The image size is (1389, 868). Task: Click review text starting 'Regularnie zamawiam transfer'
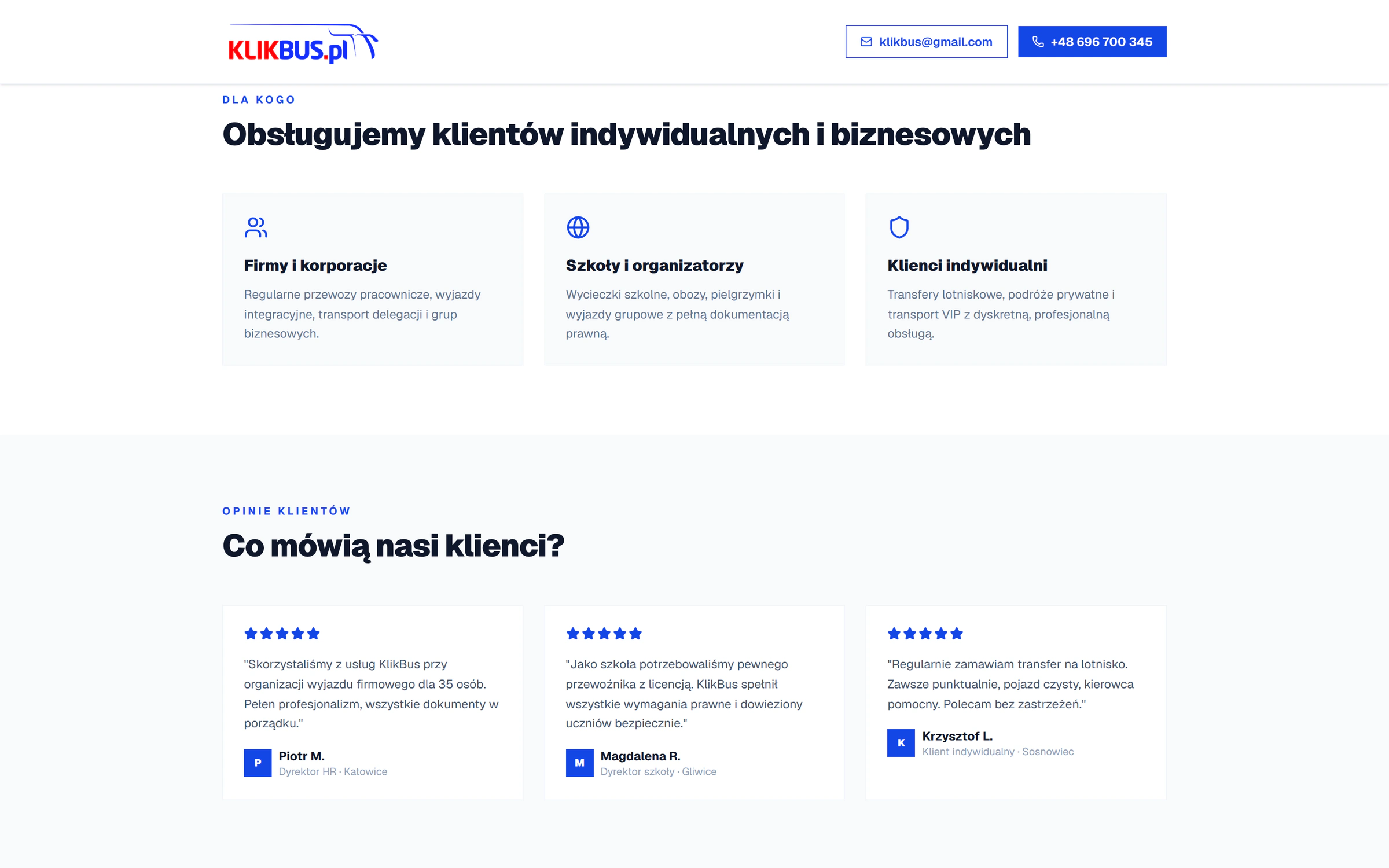pyautogui.click(x=1010, y=684)
